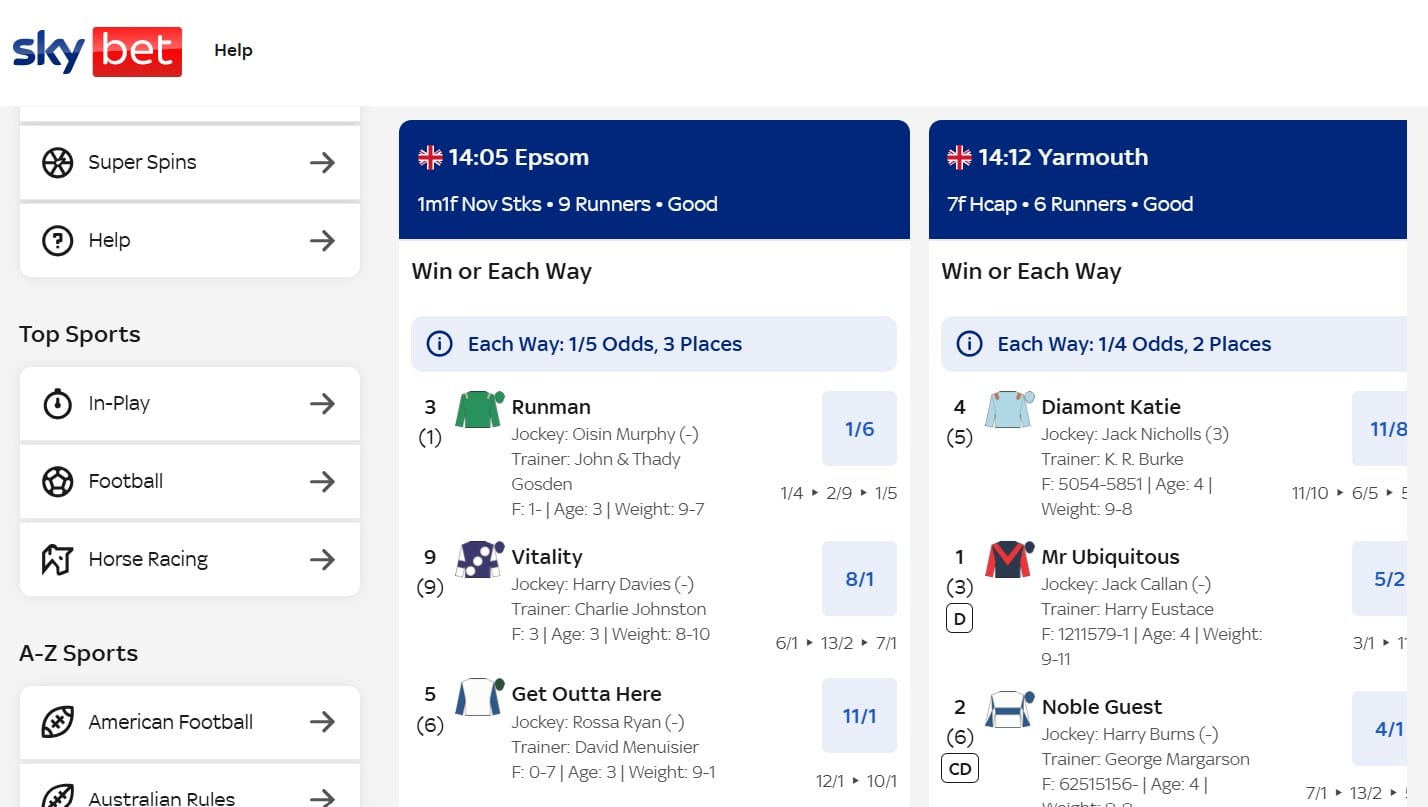Expand Horse Racing using its arrow

click(323, 559)
